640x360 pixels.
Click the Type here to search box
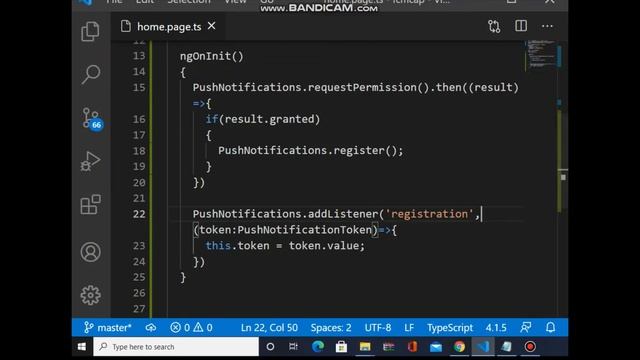[x=176, y=347]
